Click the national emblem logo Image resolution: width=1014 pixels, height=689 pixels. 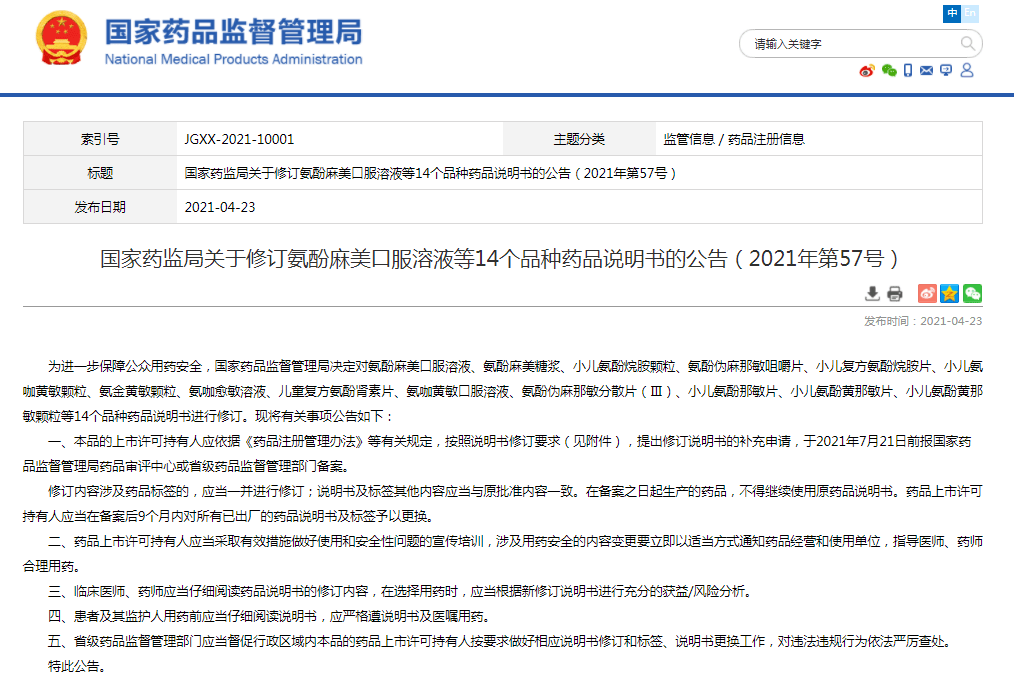[x=61, y=43]
